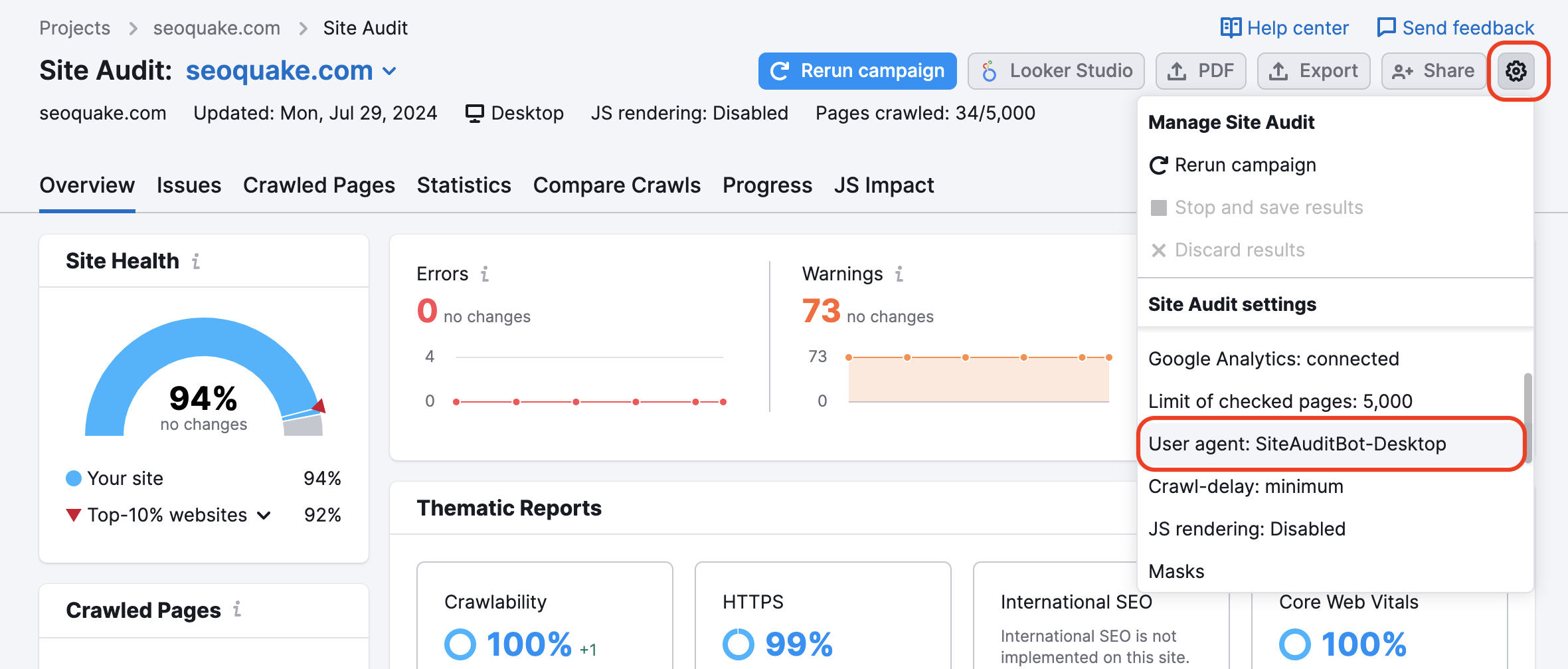The image size is (1568, 669).
Task: Click the PDF upload arrow icon
Action: pos(1177,71)
